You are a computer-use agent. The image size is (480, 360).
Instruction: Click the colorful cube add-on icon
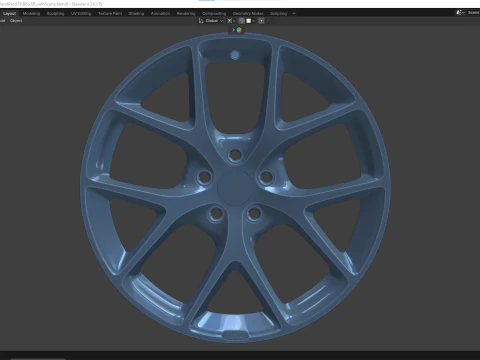tap(239, 30)
